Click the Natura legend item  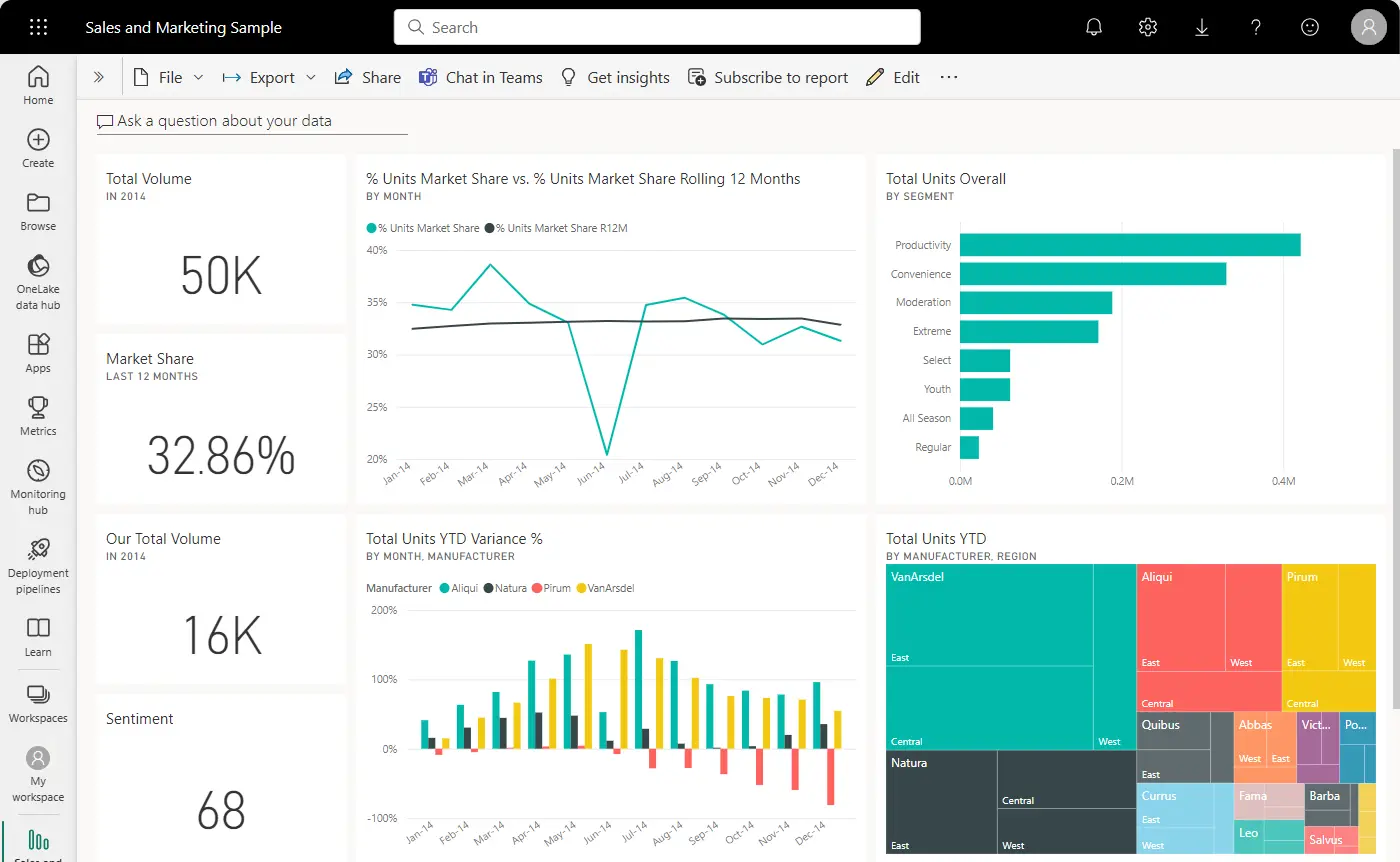505,588
